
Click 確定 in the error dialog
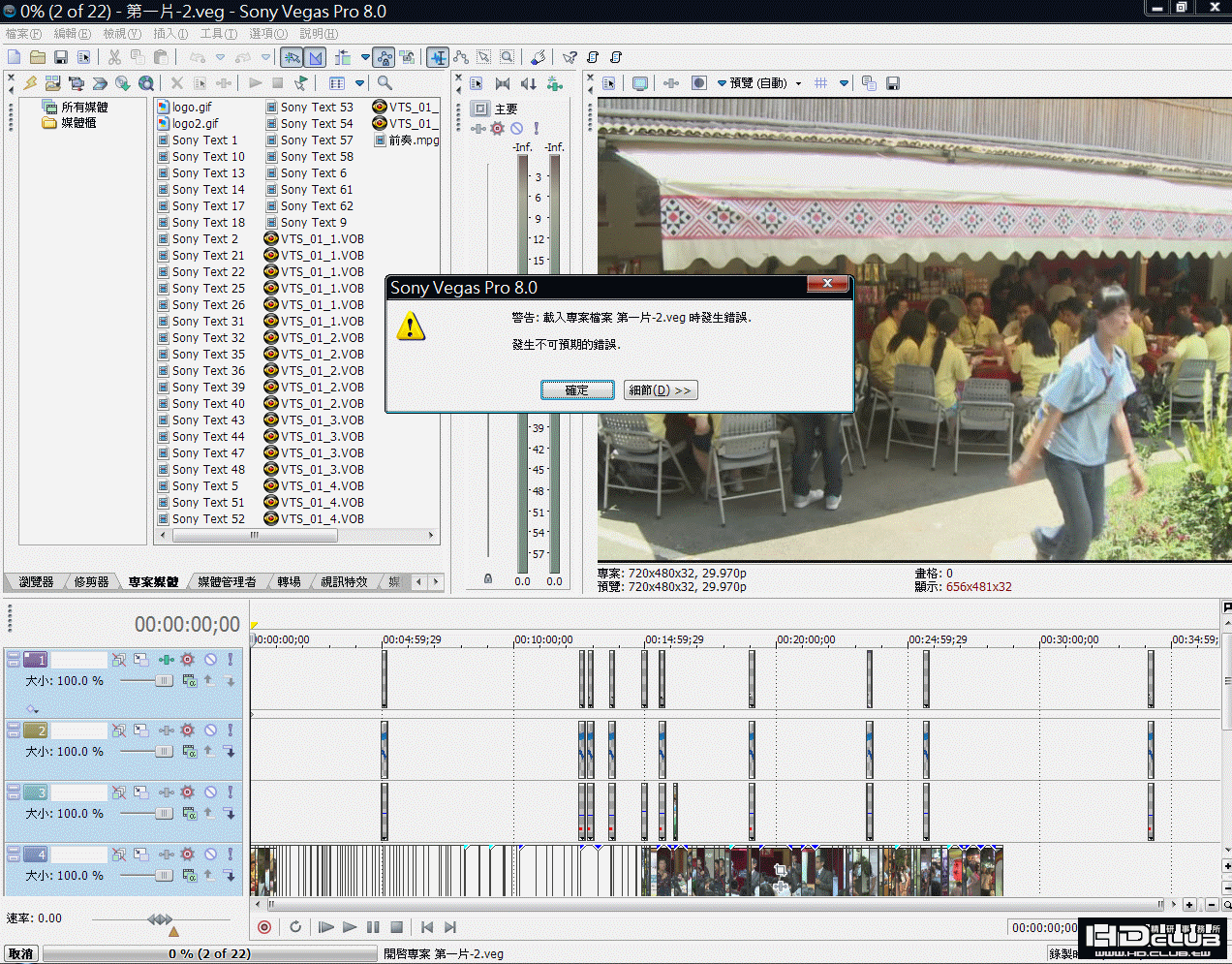[x=577, y=390]
